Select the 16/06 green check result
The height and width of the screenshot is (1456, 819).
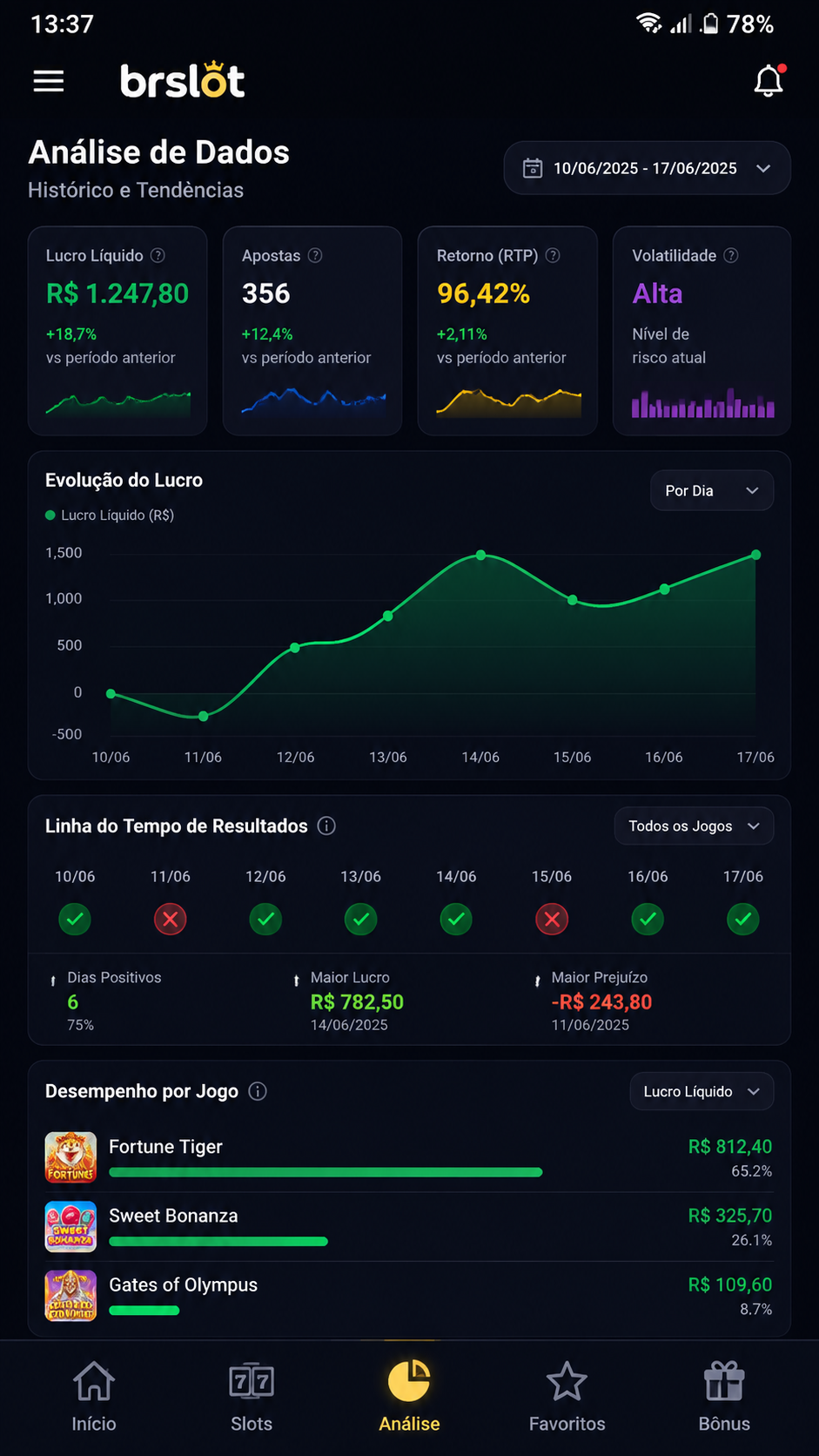648,919
